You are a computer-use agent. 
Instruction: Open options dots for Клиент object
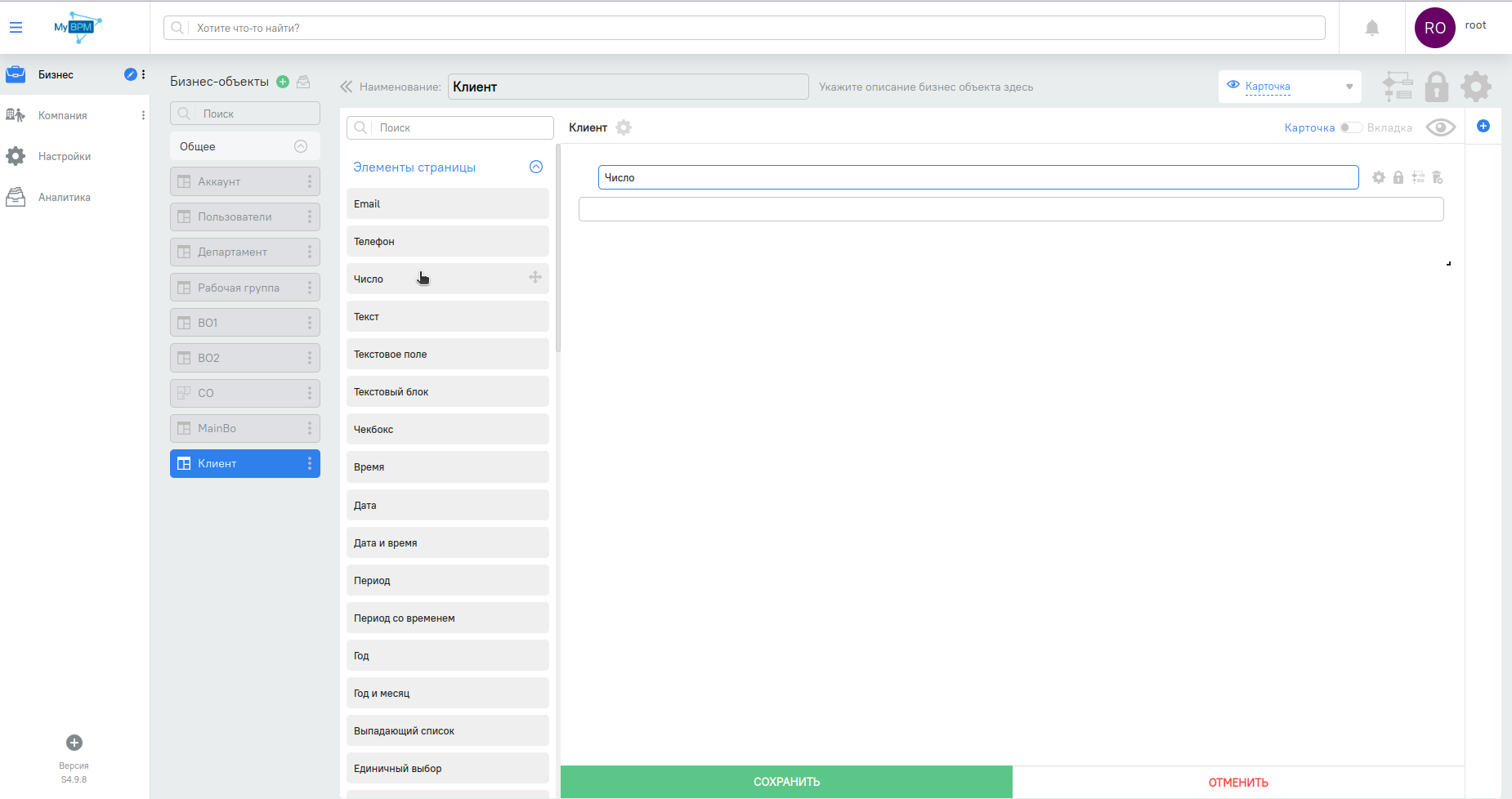pyautogui.click(x=310, y=463)
